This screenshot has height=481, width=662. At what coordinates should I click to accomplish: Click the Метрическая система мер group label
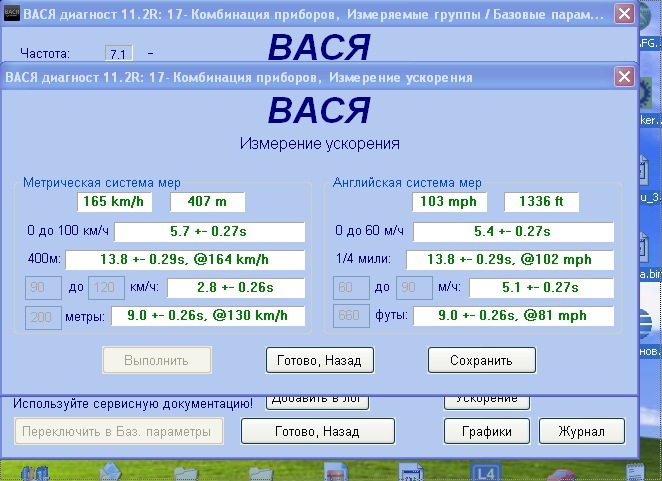pos(102,182)
